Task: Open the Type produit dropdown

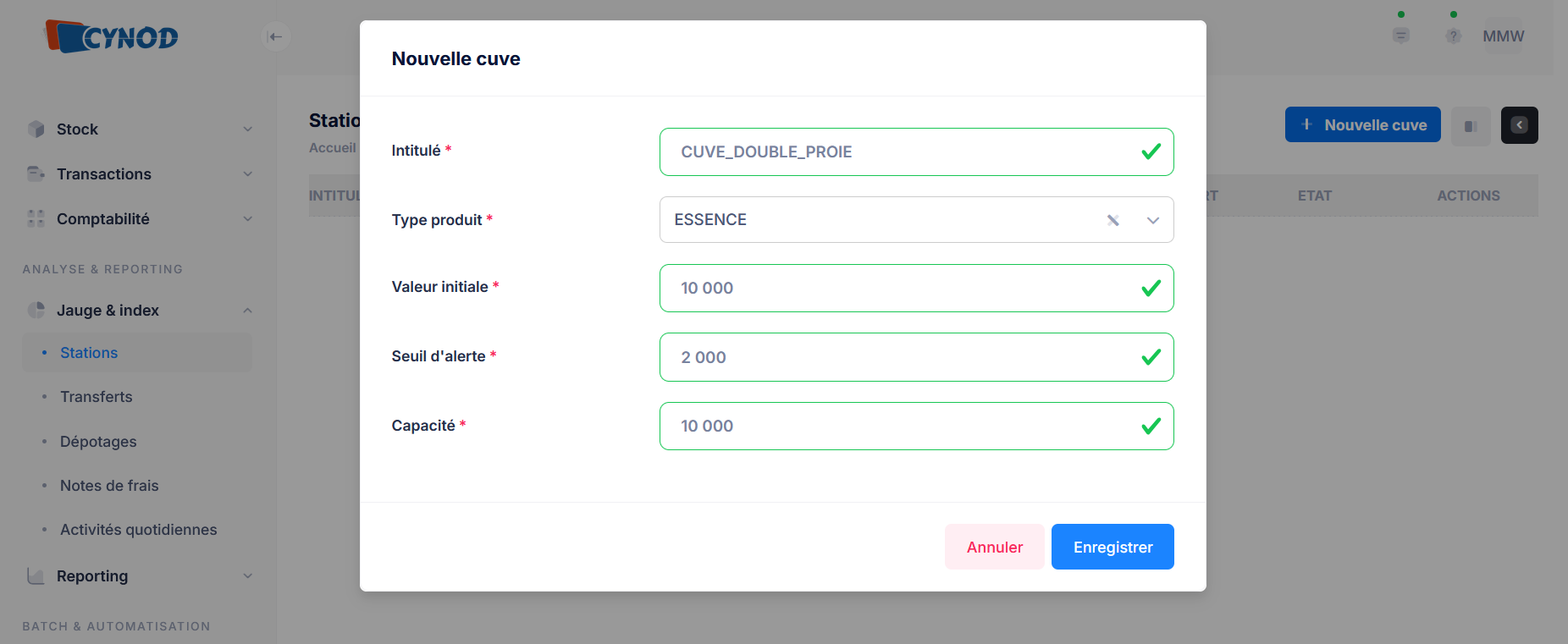Action: (1153, 220)
